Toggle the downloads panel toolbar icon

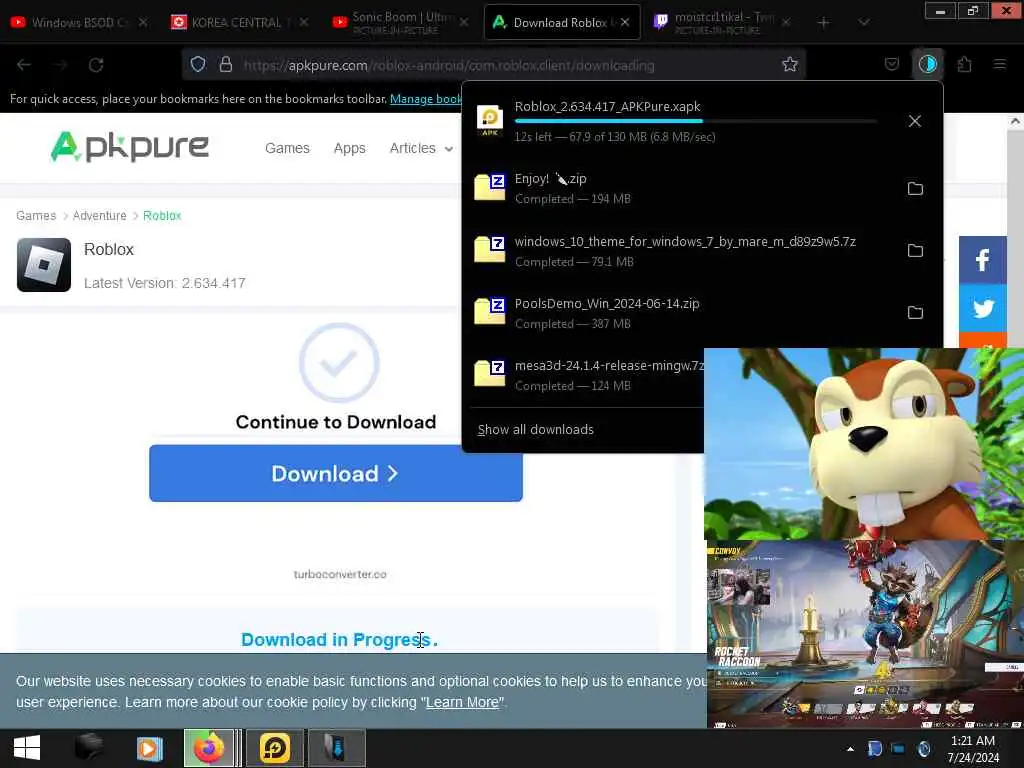coord(927,64)
